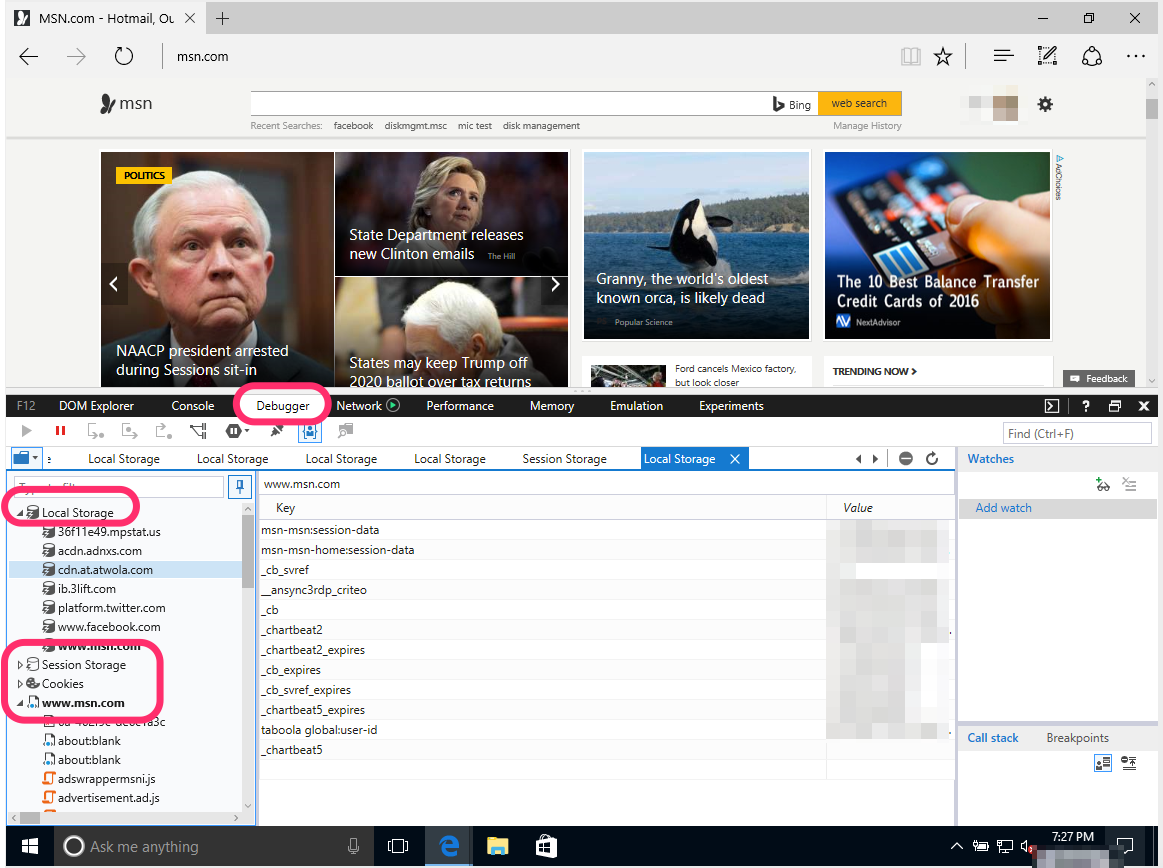Click the delete all watches icon
The width and height of the screenshot is (1163, 868).
pos(1129,484)
